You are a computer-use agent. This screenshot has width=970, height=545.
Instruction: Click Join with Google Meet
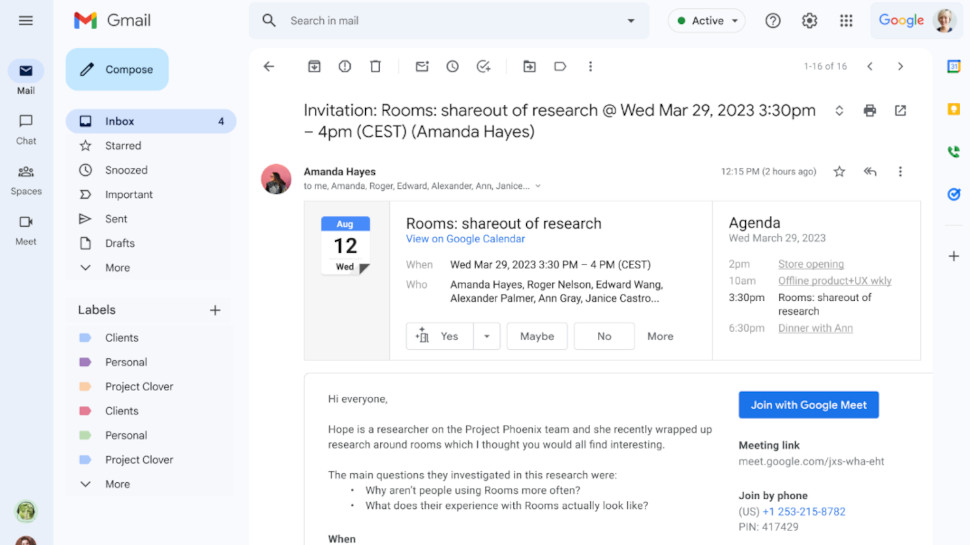click(808, 405)
